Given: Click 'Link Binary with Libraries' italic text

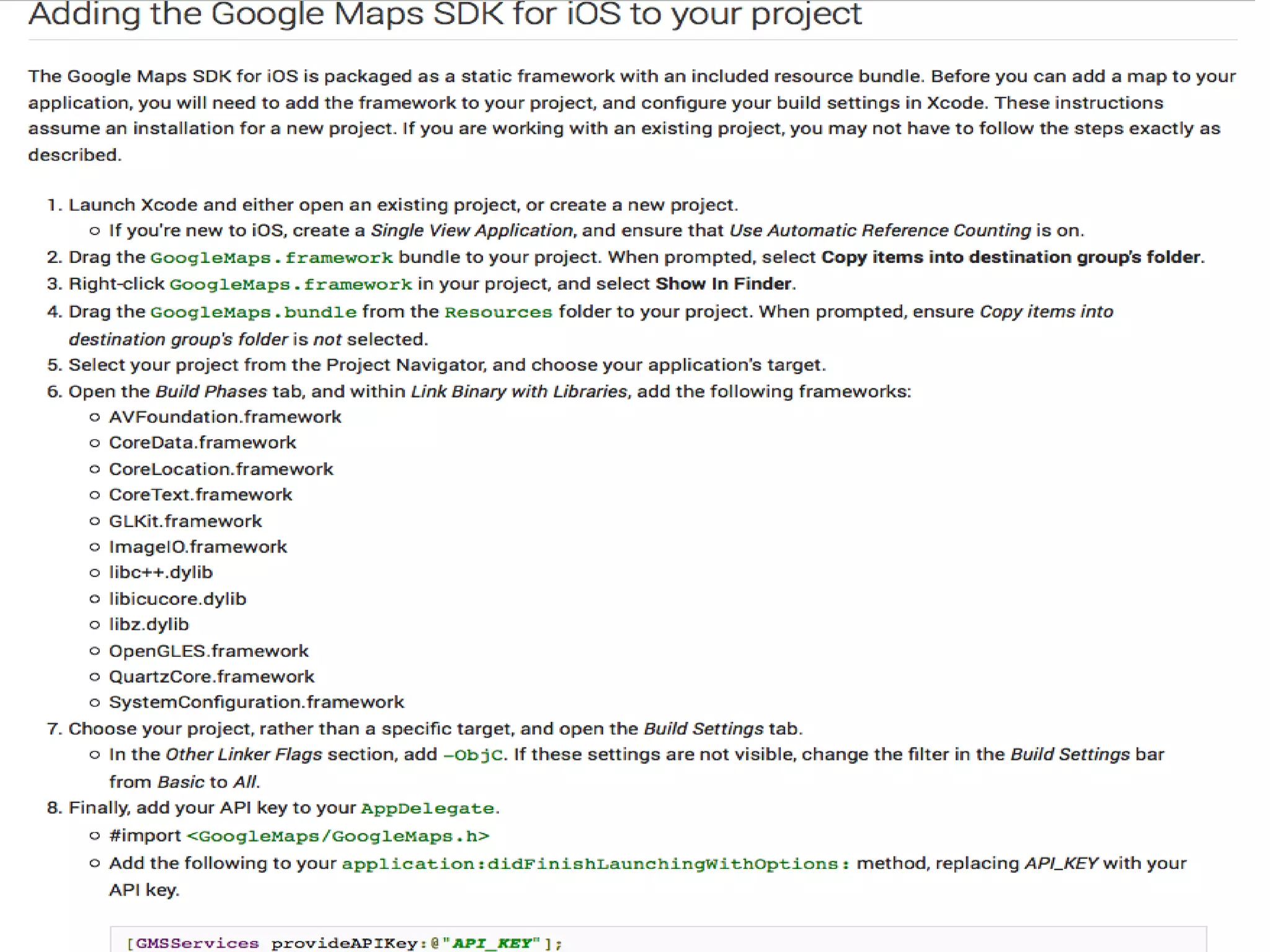Looking at the screenshot, I should [x=519, y=392].
